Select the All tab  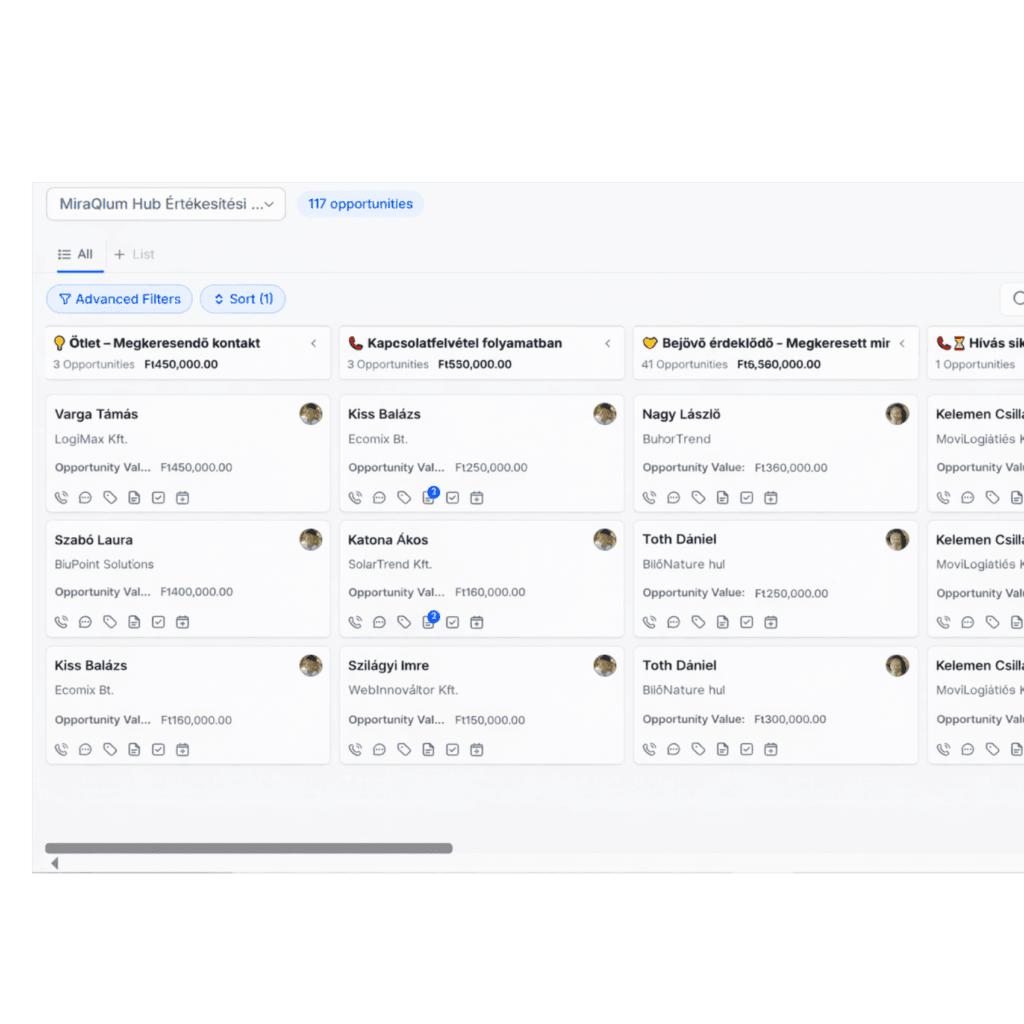pyautogui.click(x=76, y=254)
